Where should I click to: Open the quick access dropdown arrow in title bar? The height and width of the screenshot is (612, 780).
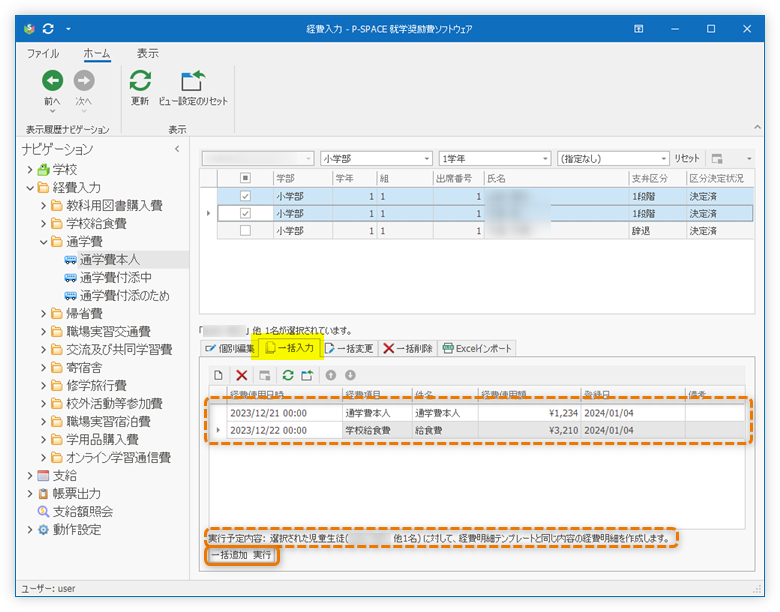click(x=68, y=29)
